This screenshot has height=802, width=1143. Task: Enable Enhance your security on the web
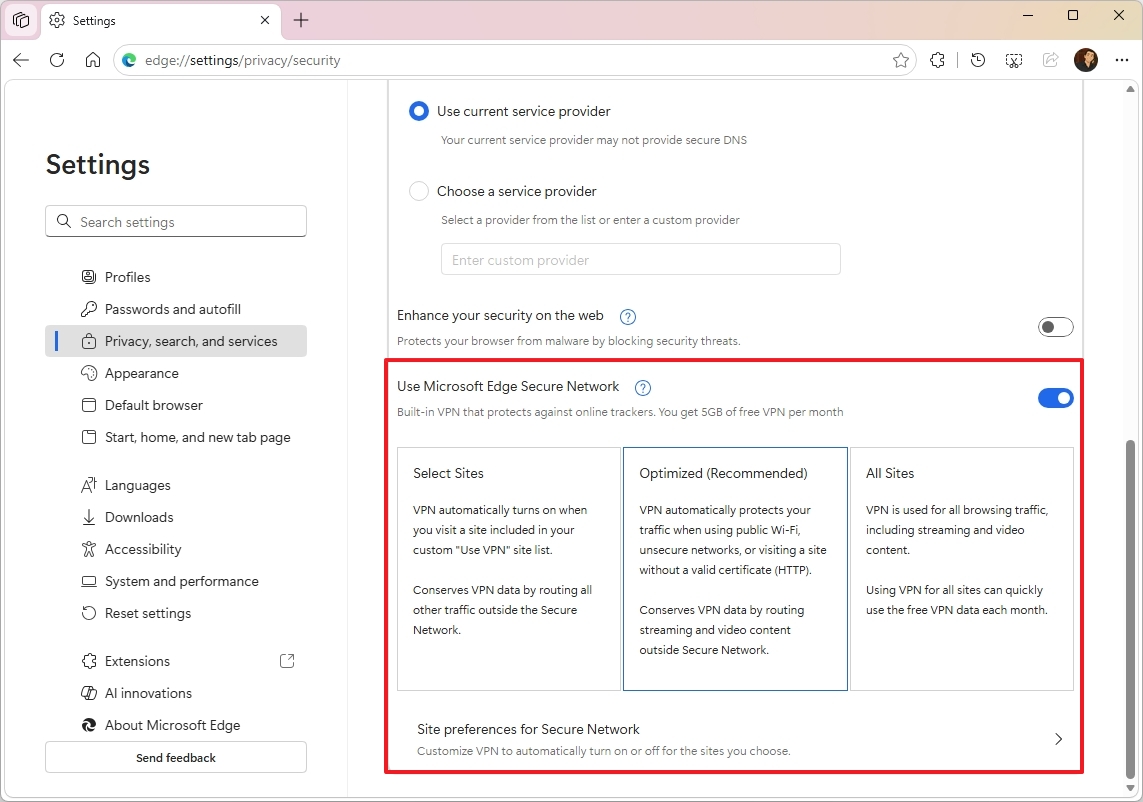1055,326
